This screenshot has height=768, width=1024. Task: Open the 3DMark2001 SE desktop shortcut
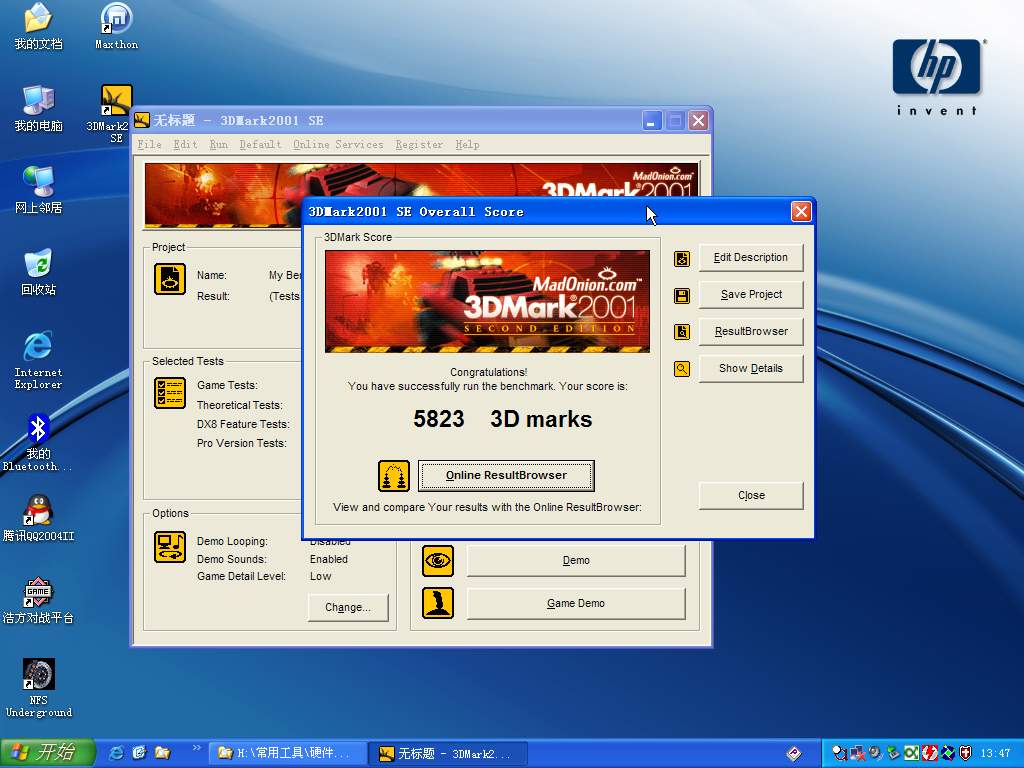116,114
